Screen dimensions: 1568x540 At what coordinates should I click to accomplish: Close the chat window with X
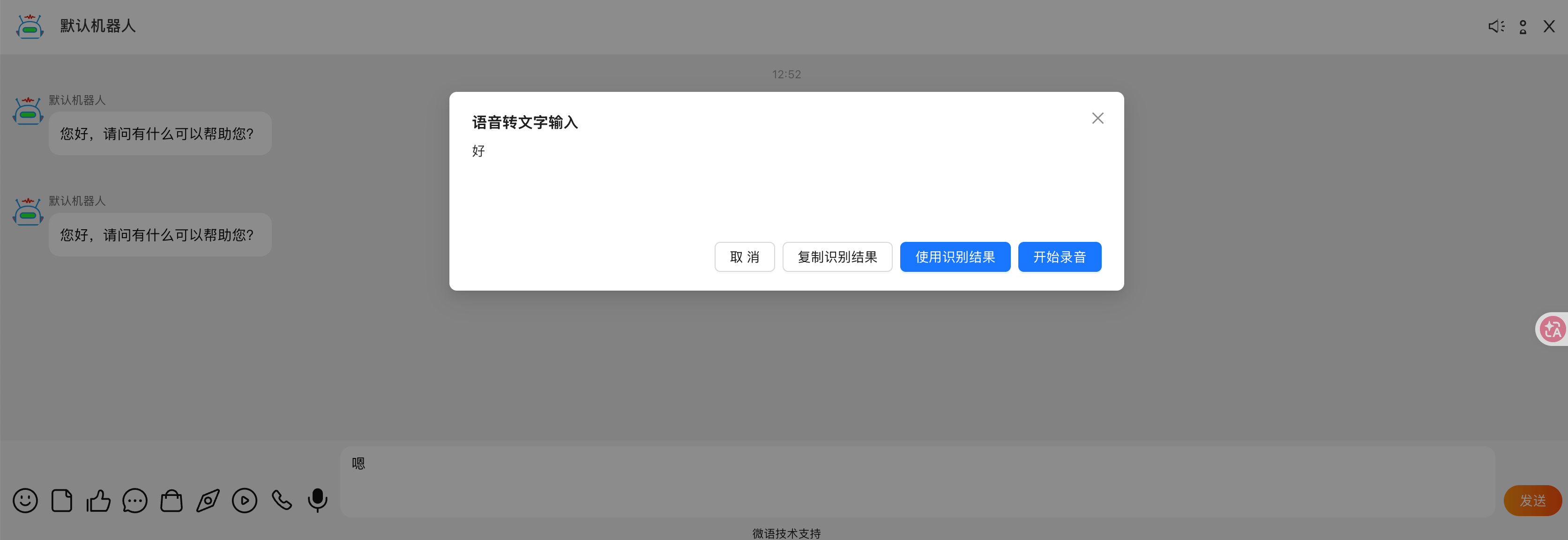pos(1548,26)
